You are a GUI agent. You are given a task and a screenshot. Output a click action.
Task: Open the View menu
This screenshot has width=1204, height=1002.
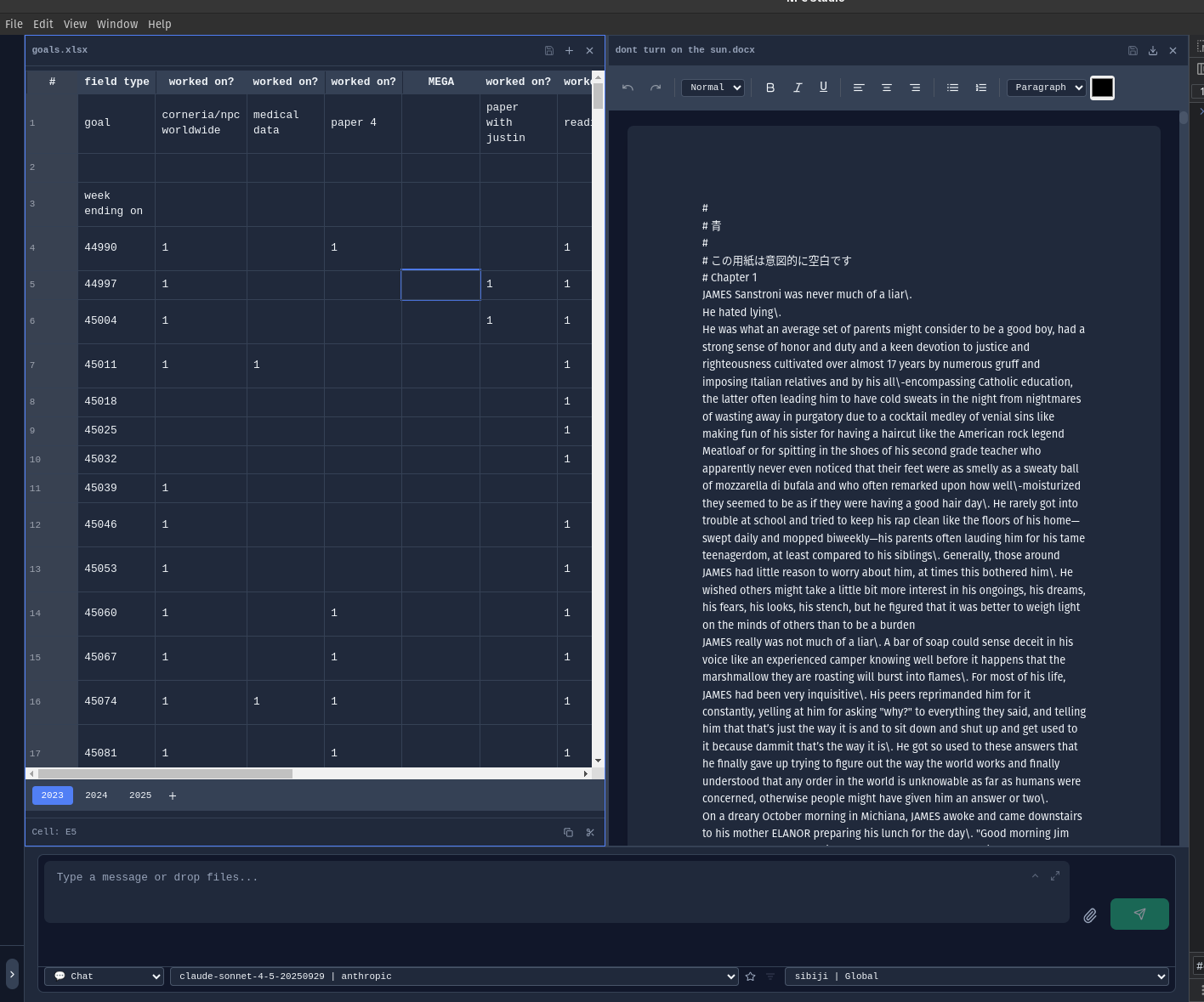(x=75, y=24)
